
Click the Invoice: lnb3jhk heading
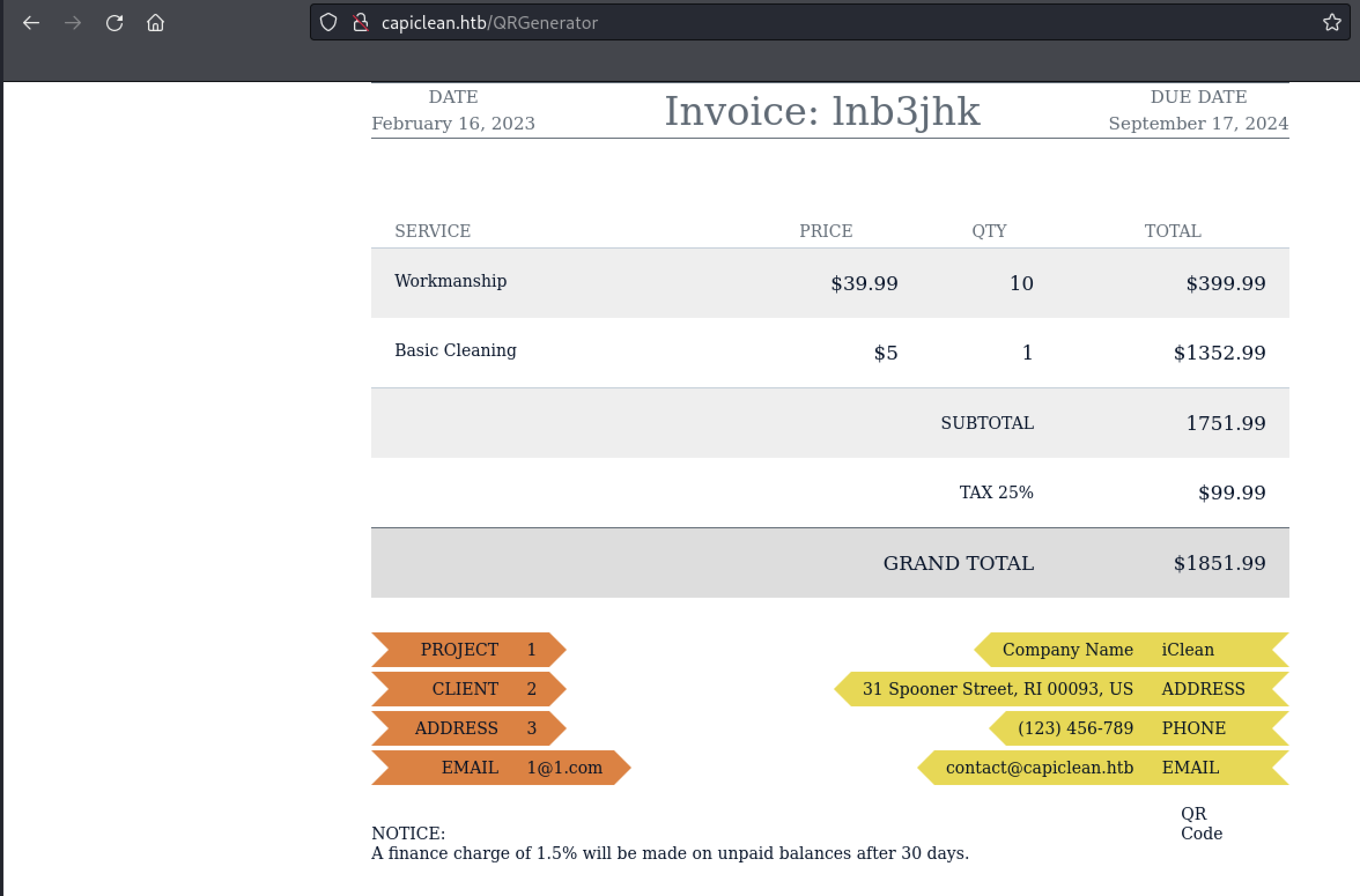tap(822, 111)
